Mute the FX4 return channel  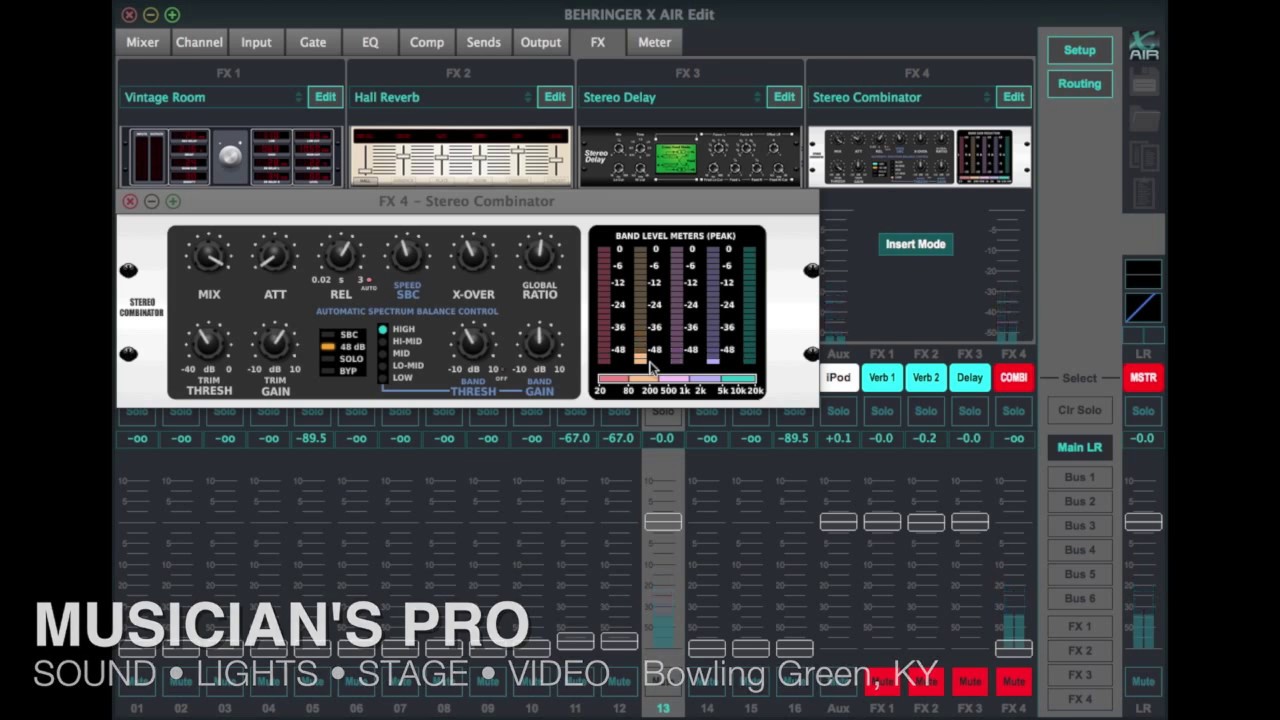click(x=1013, y=681)
